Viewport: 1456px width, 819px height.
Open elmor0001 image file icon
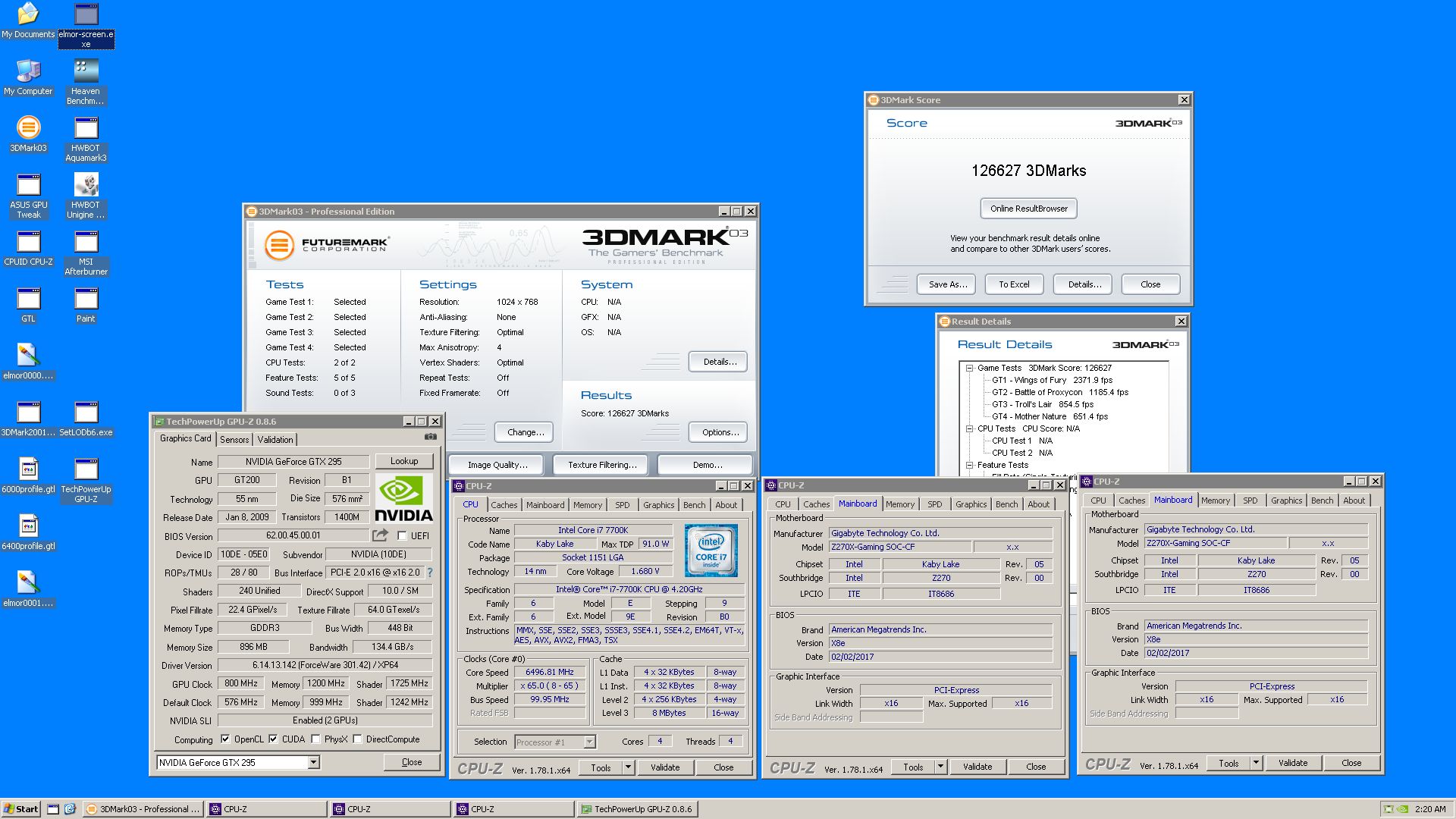point(28,589)
